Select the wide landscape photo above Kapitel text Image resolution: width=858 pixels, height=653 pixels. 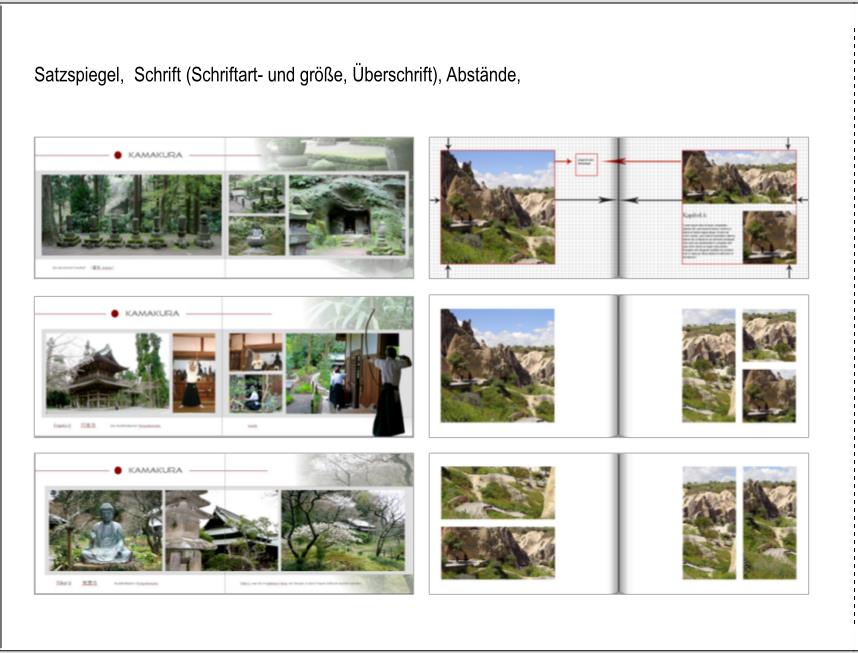coord(739,176)
